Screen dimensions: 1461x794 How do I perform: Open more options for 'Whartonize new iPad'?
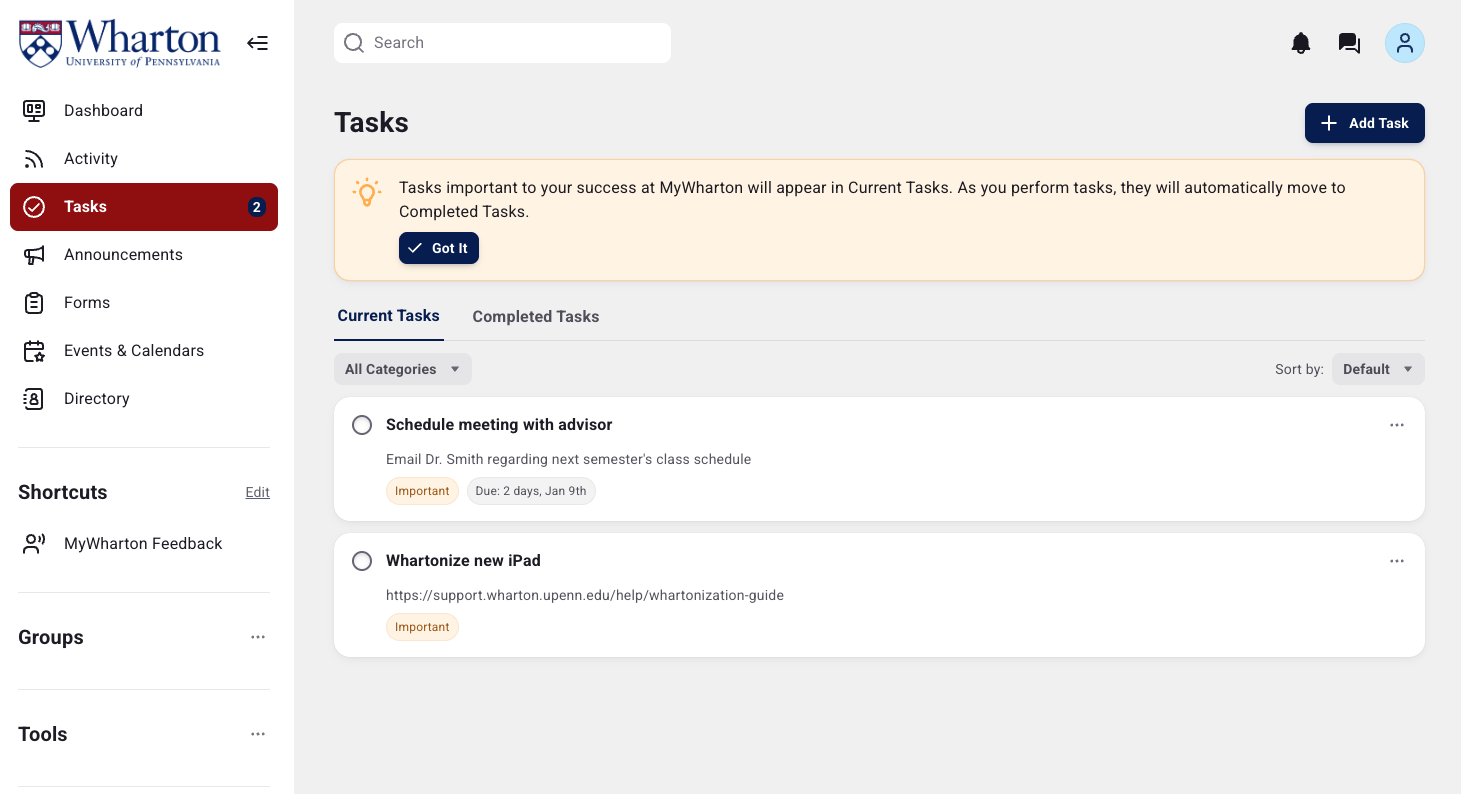click(1396, 561)
